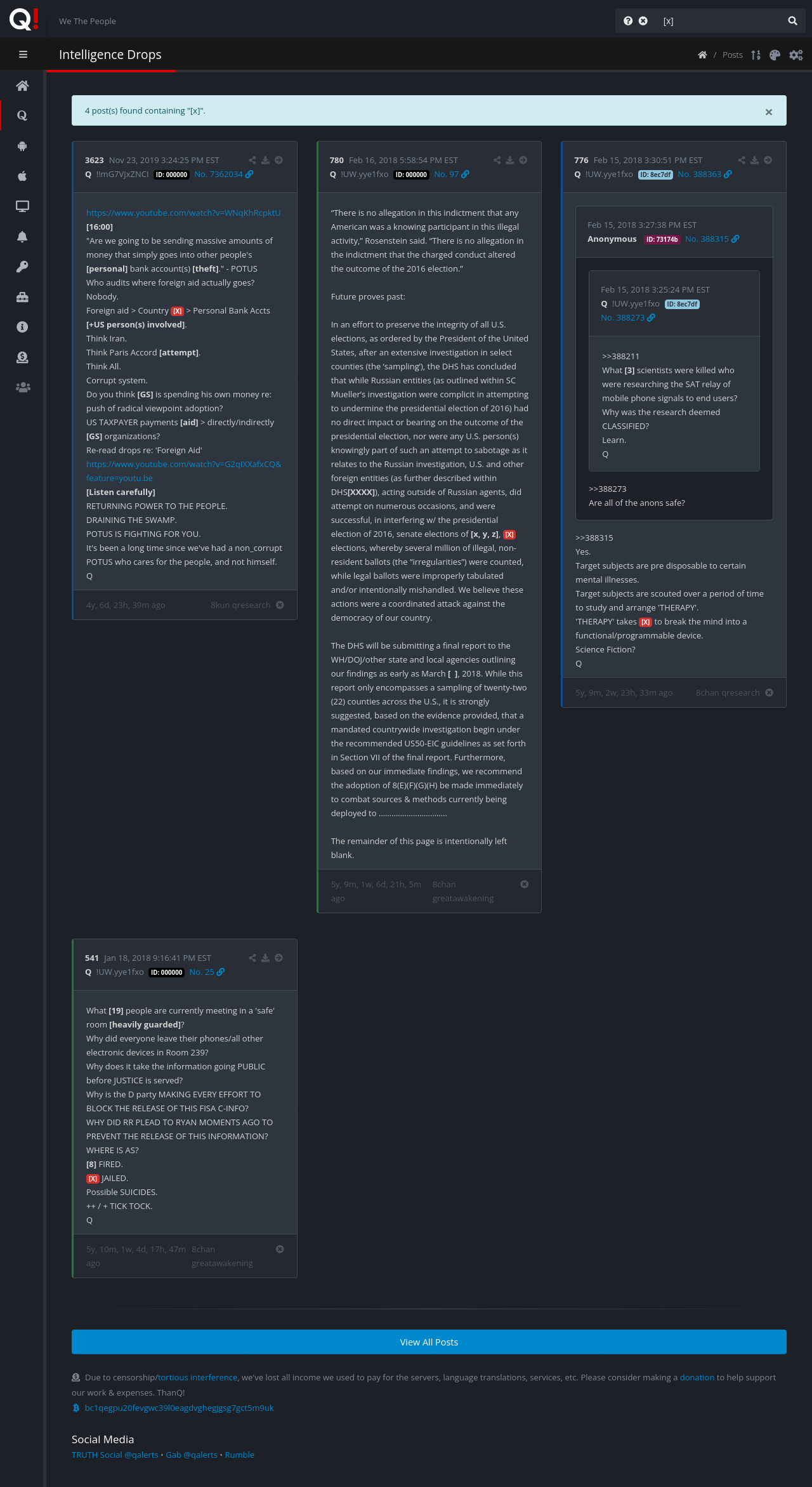Toggle post sort order icon

756,55
